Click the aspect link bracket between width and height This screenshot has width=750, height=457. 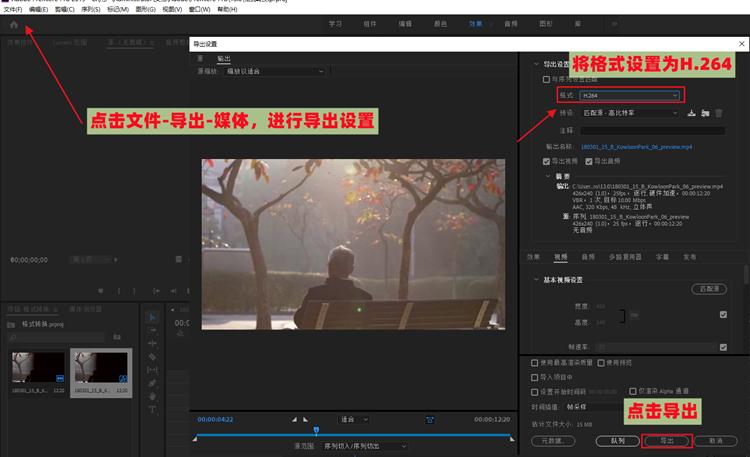pyautogui.click(x=622, y=315)
